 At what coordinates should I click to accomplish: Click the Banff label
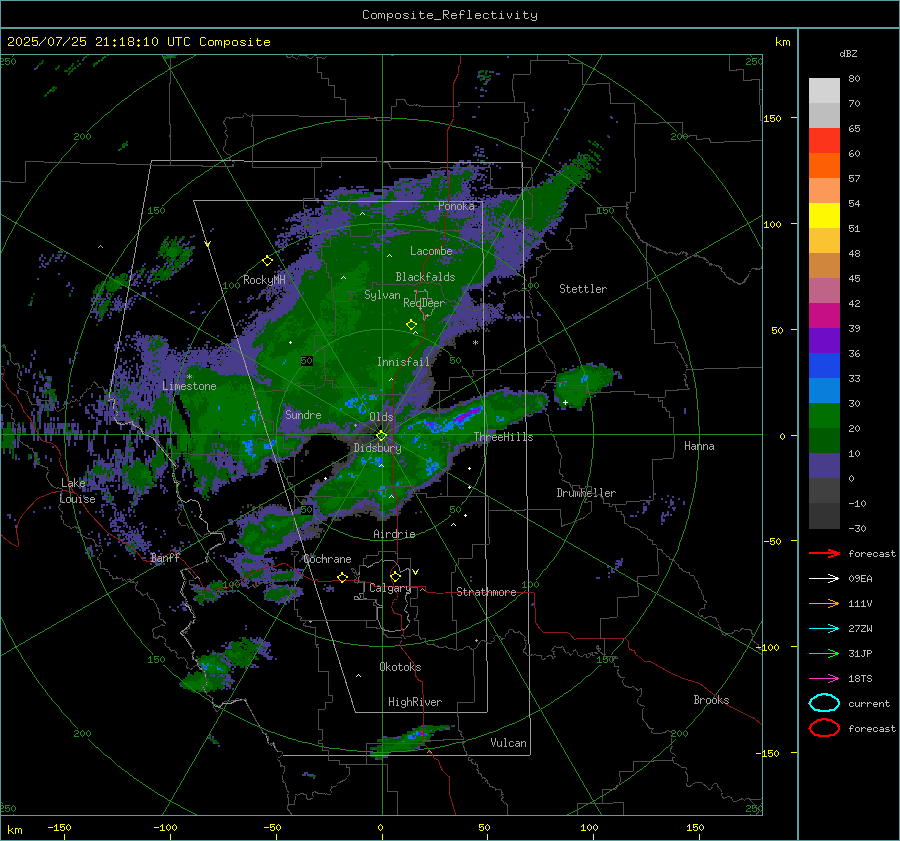coord(165,558)
